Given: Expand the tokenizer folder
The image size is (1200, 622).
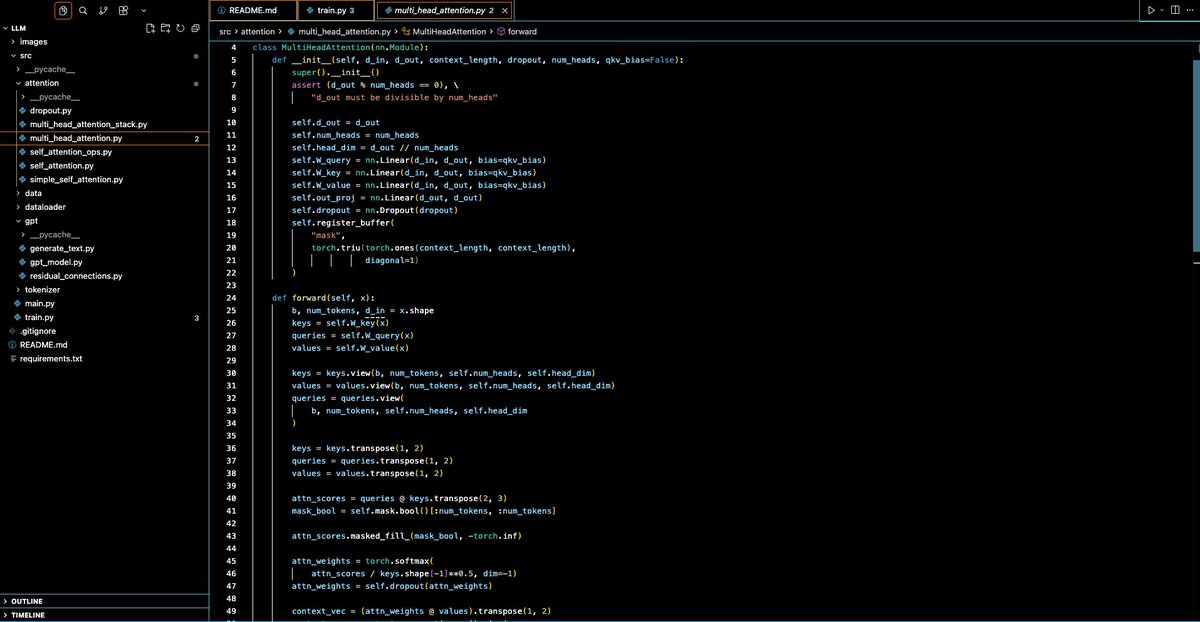Looking at the screenshot, I should [x=104, y=289].
